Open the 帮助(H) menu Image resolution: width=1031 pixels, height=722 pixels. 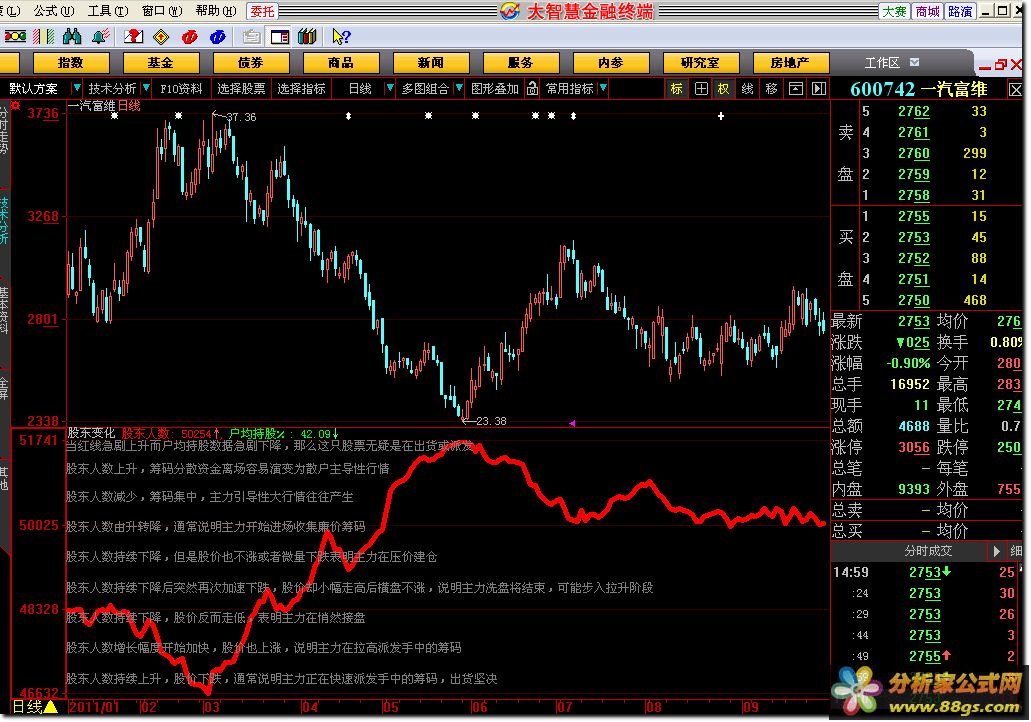click(x=216, y=11)
